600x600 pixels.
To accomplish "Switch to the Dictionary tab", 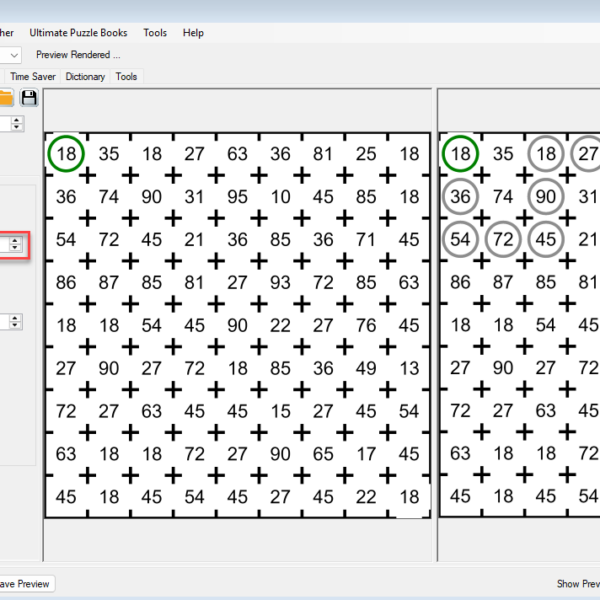I will (x=85, y=76).
